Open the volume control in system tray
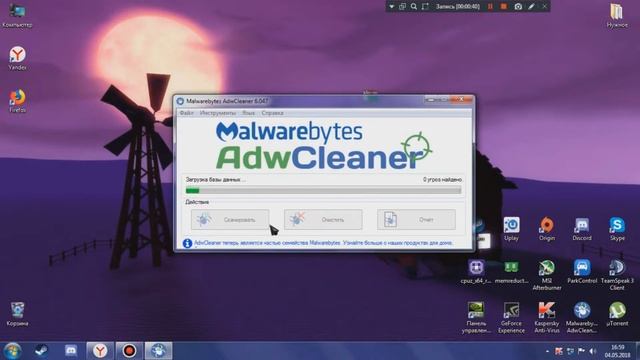Image resolution: width=640 pixels, height=360 pixels. 593,351
